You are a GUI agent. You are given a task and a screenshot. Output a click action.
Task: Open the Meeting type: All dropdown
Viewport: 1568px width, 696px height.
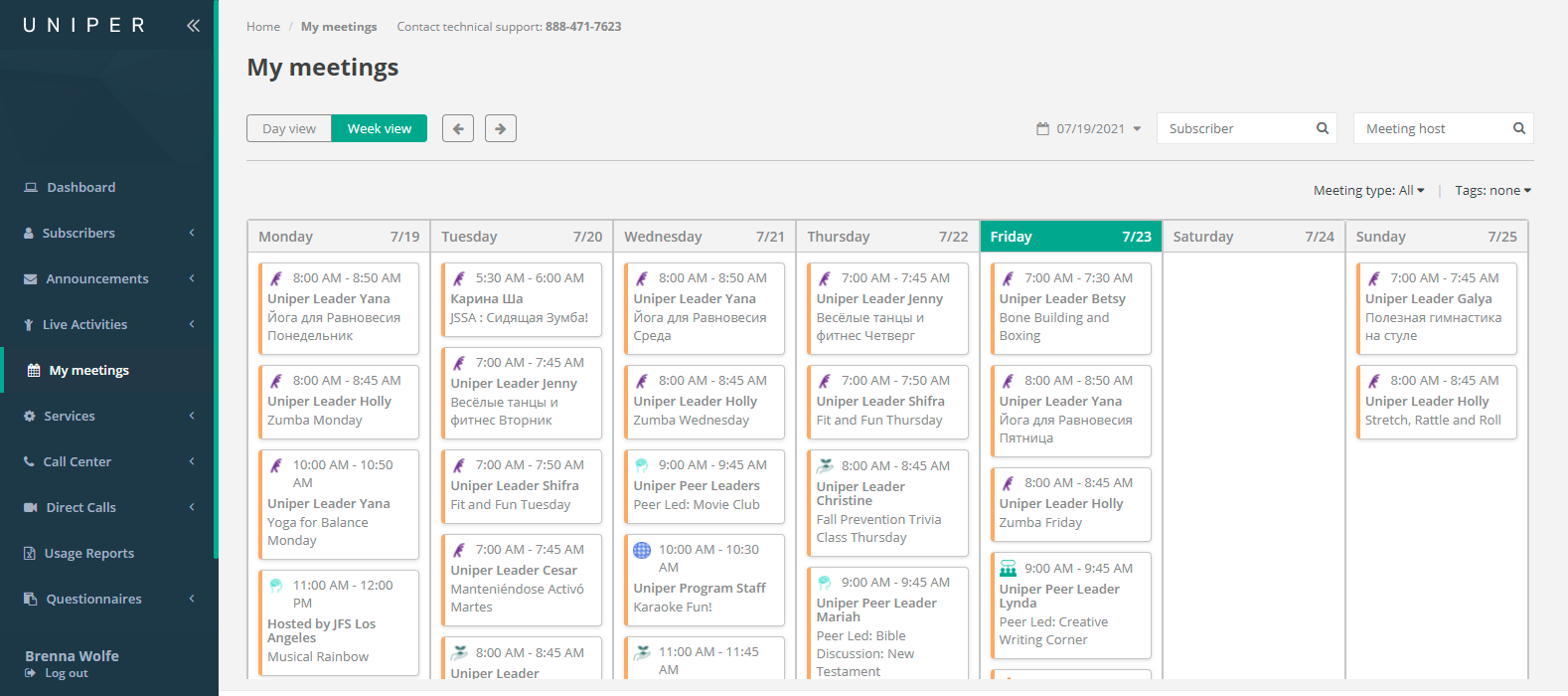pos(1368,191)
